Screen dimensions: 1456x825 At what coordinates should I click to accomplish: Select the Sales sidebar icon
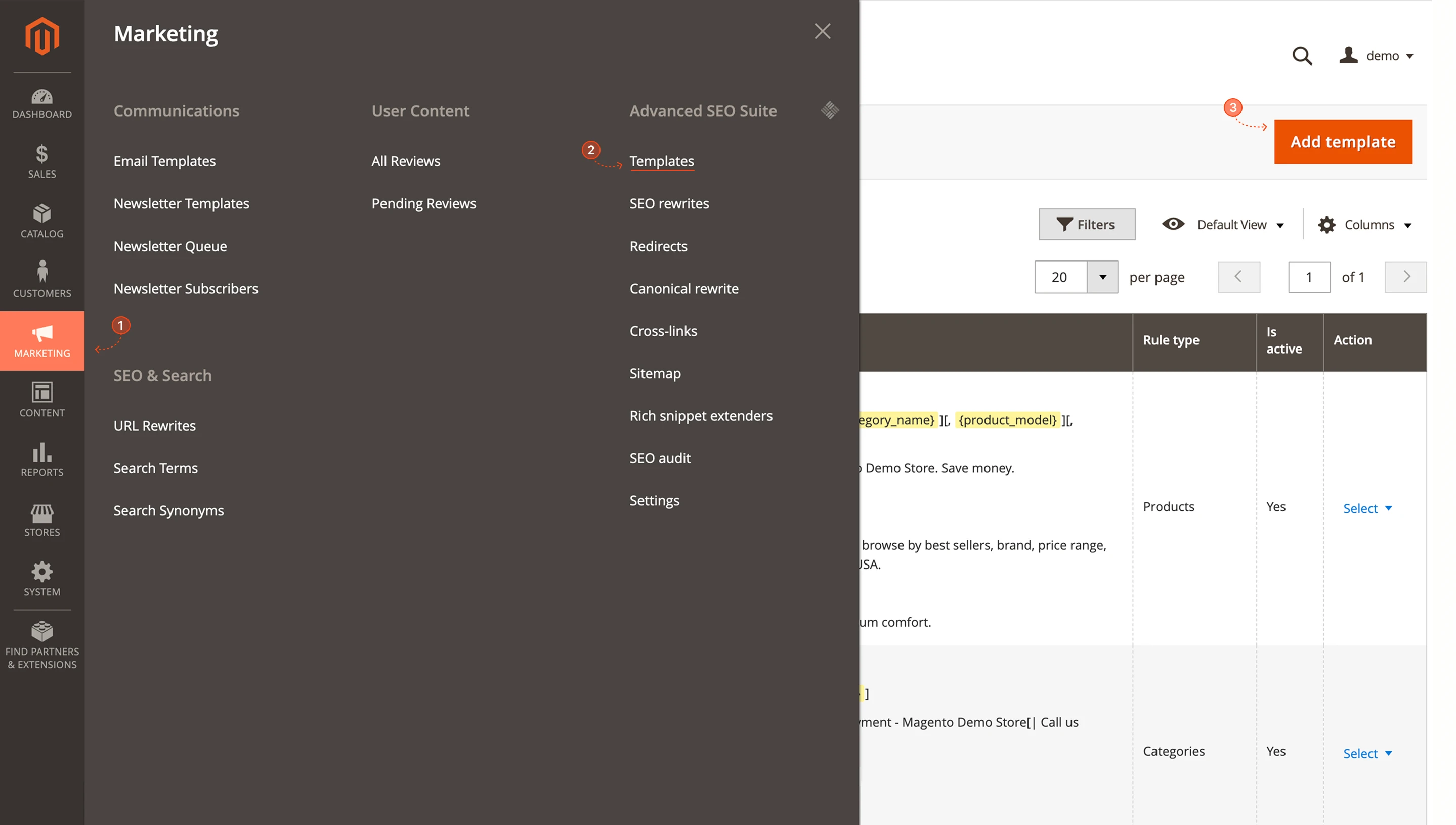[42, 162]
